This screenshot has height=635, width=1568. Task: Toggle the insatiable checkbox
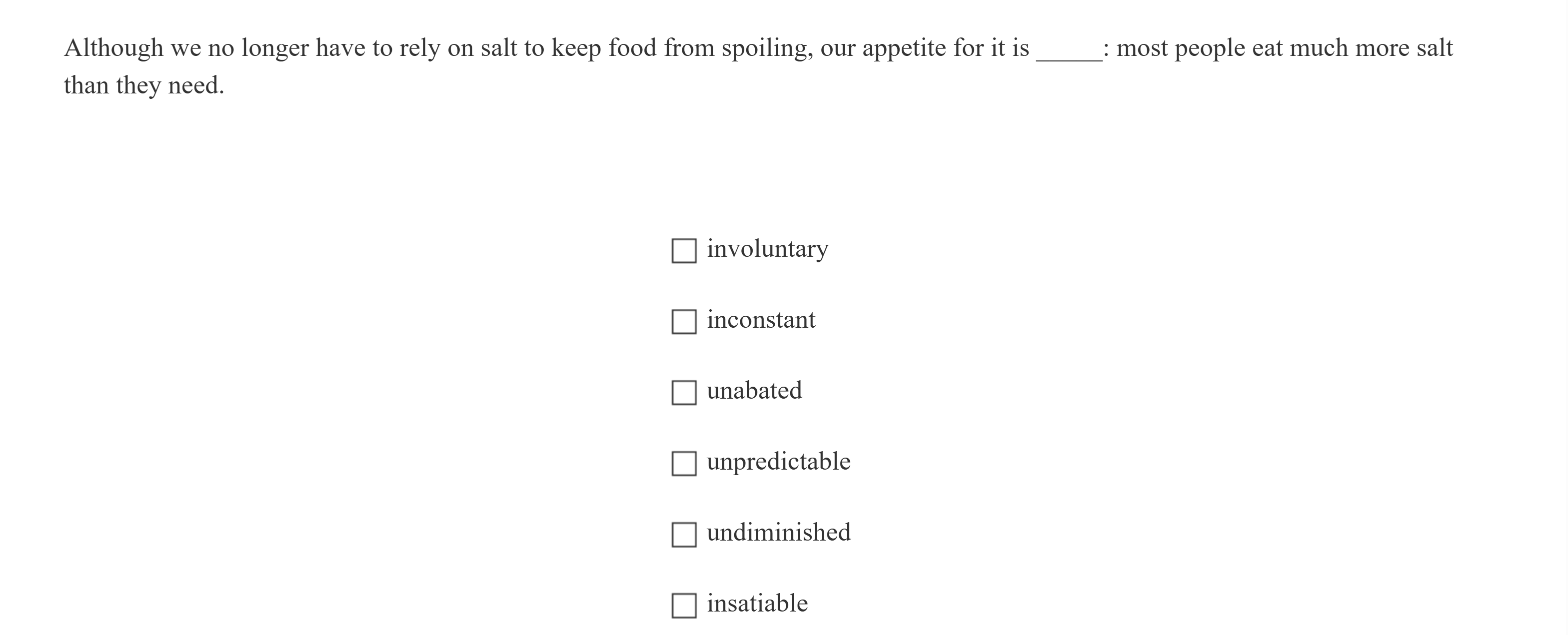coord(684,606)
